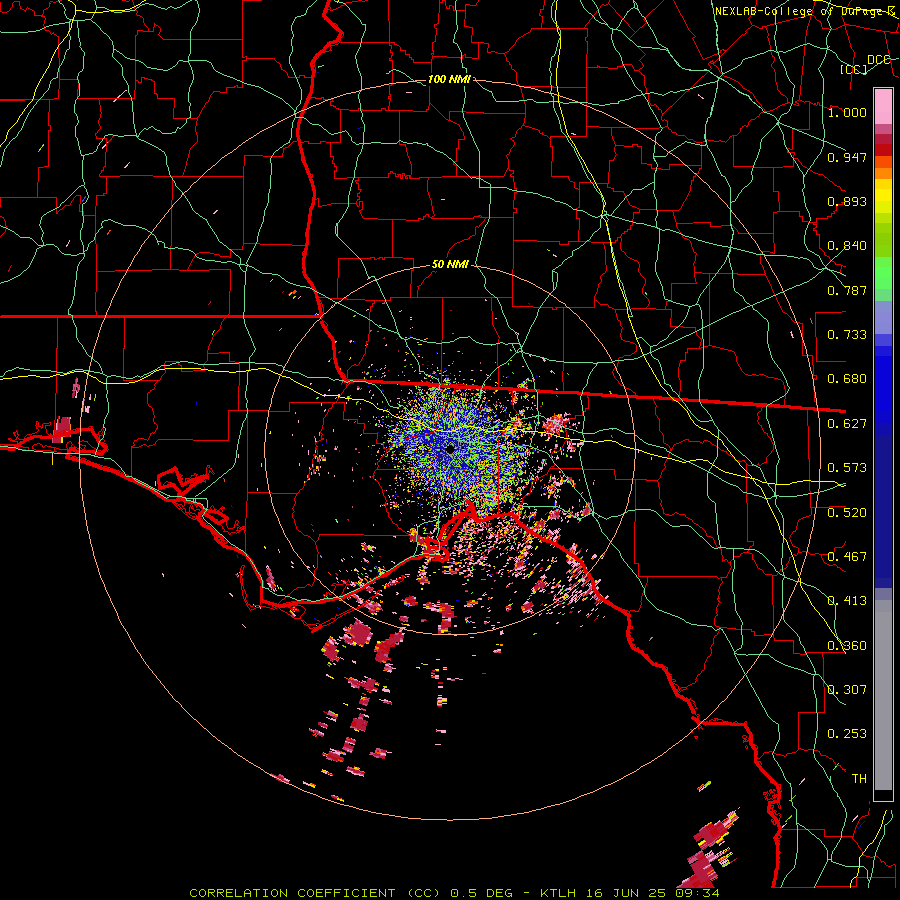Select the 0.520 scale value
The width and height of the screenshot is (900, 900).
coord(847,513)
